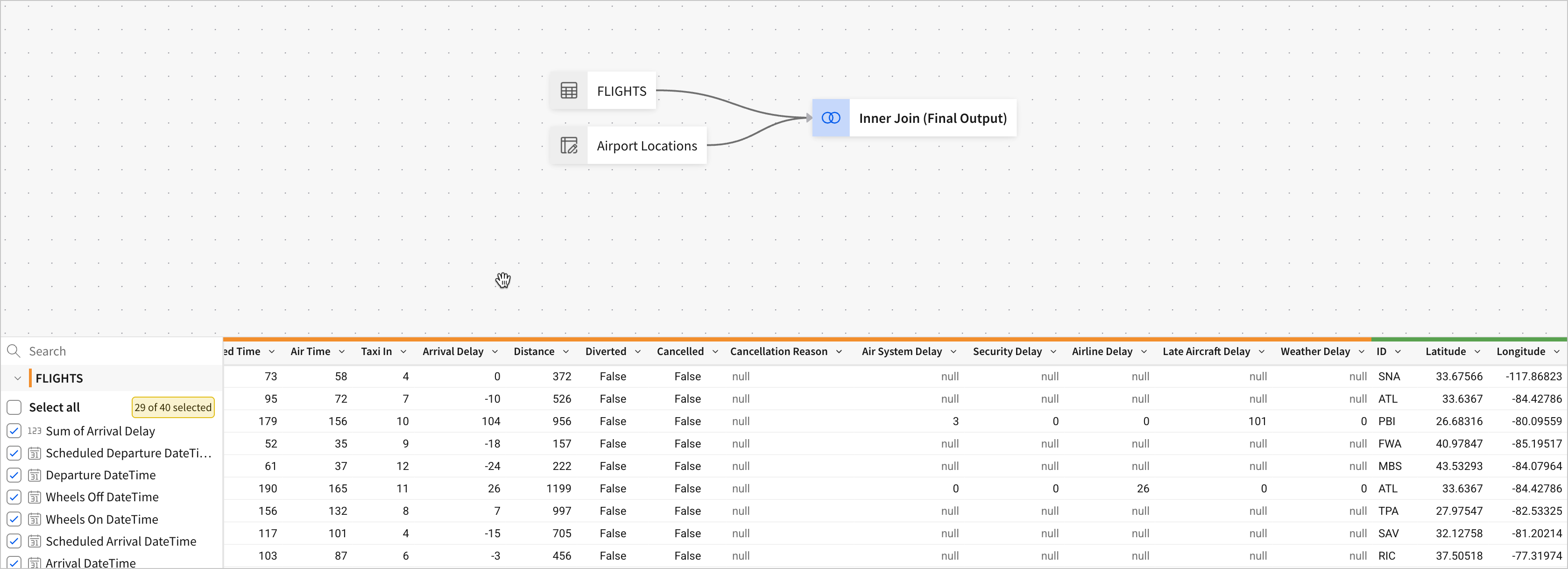This screenshot has height=569, width=1568.
Task: Open the Arrival Delay column dropdown
Action: [495, 351]
